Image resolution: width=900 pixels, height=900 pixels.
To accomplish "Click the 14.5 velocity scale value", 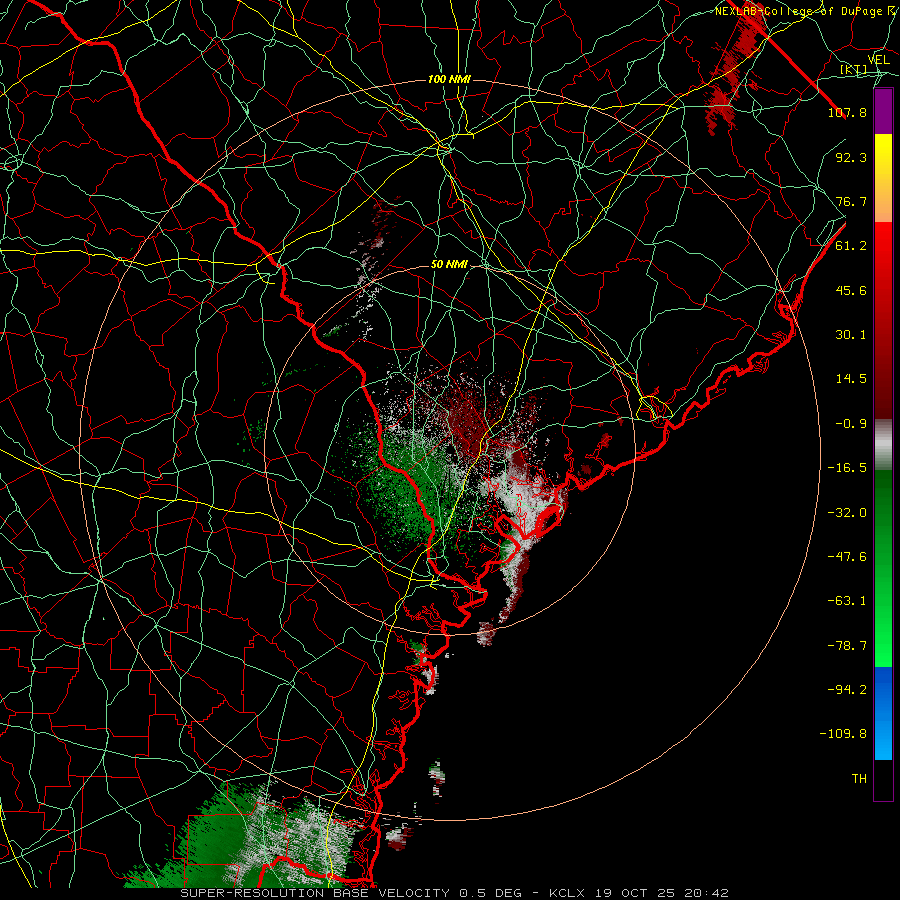I will pos(851,379).
